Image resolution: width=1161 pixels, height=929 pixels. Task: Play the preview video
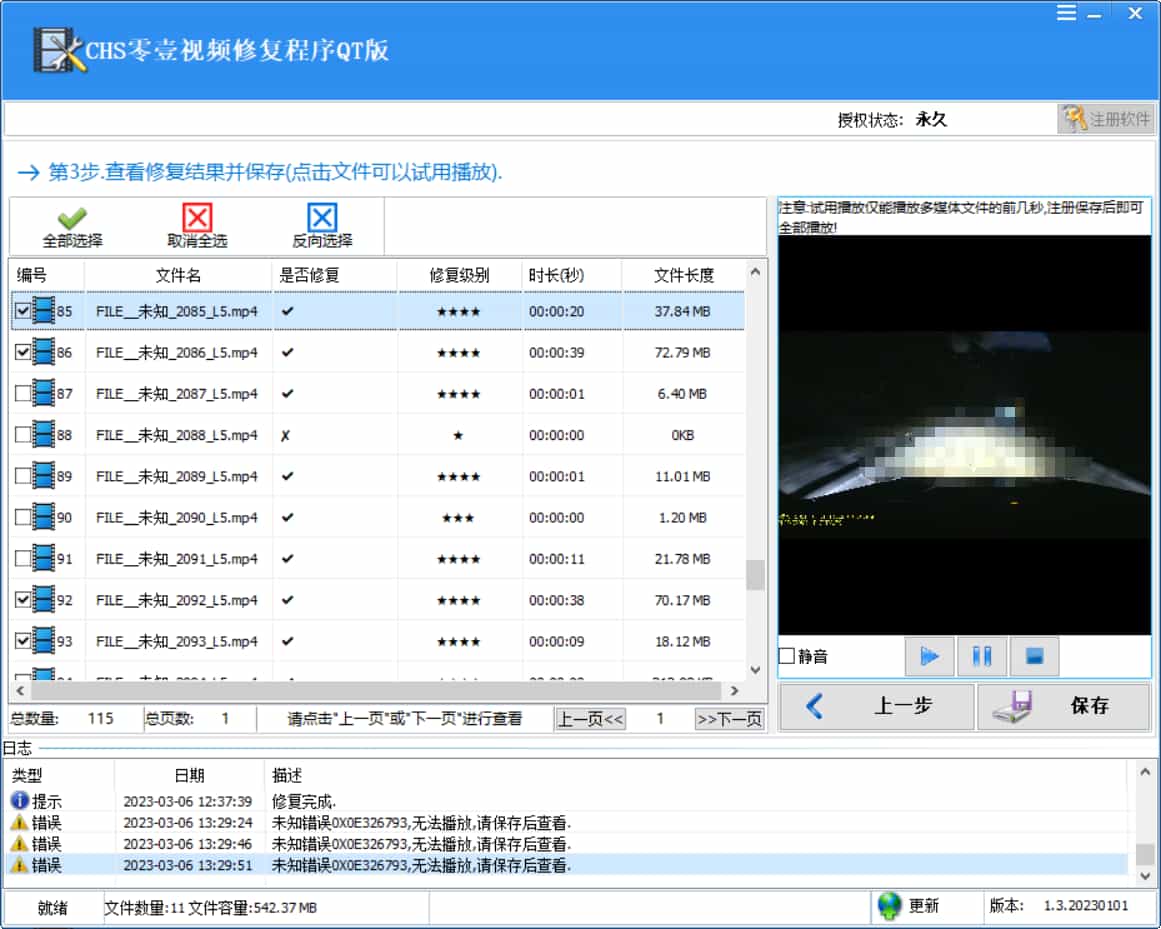pyautogui.click(x=929, y=656)
